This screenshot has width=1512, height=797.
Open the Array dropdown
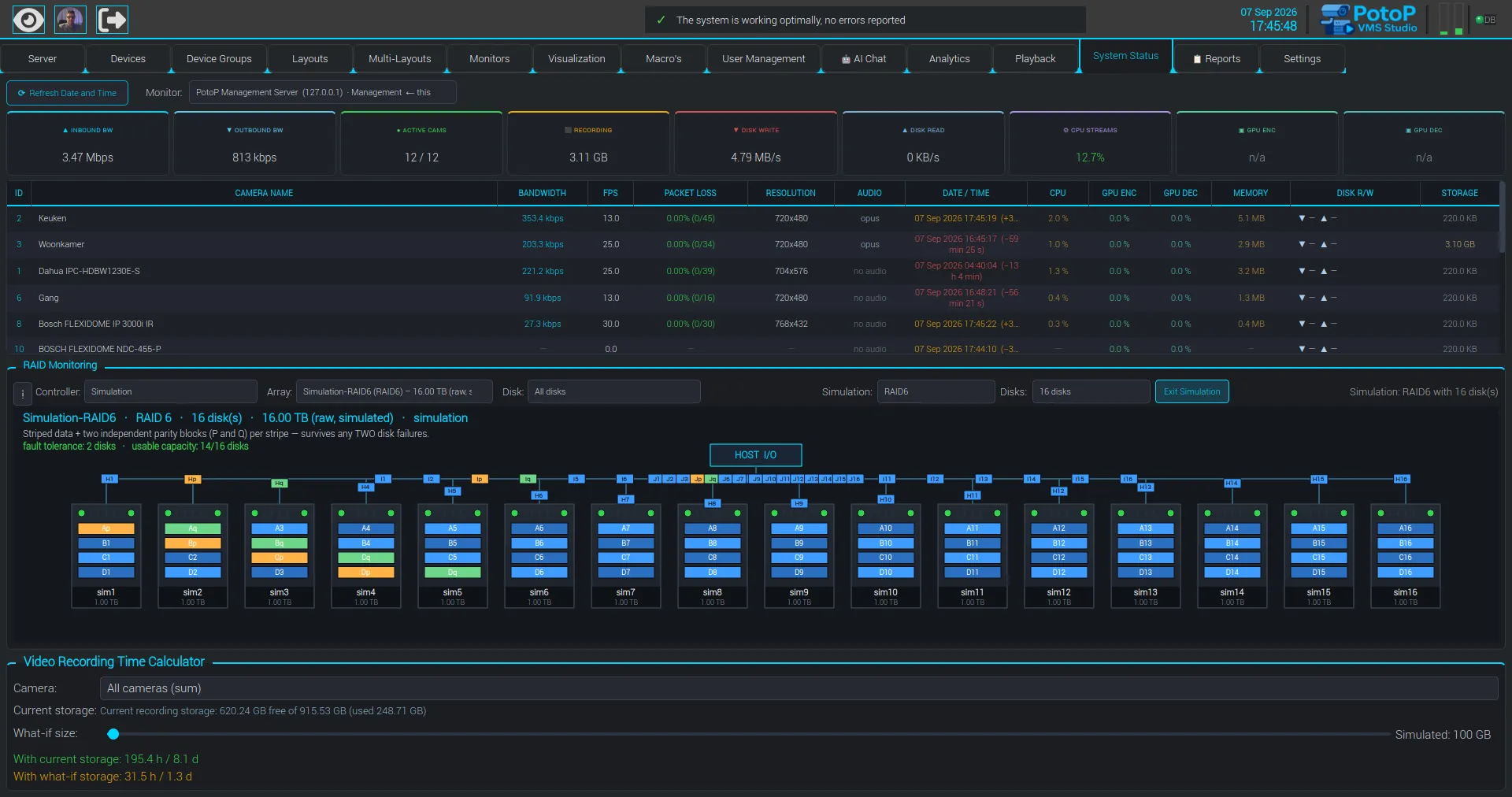(x=394, y=391)
